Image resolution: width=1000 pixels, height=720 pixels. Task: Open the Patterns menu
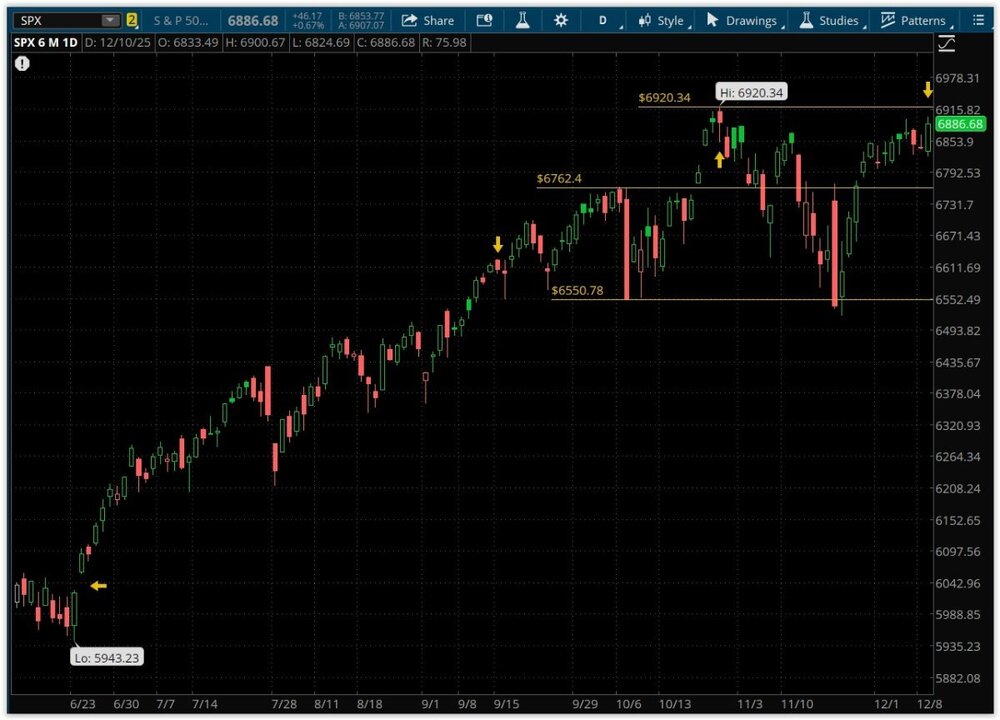point(913,20)
